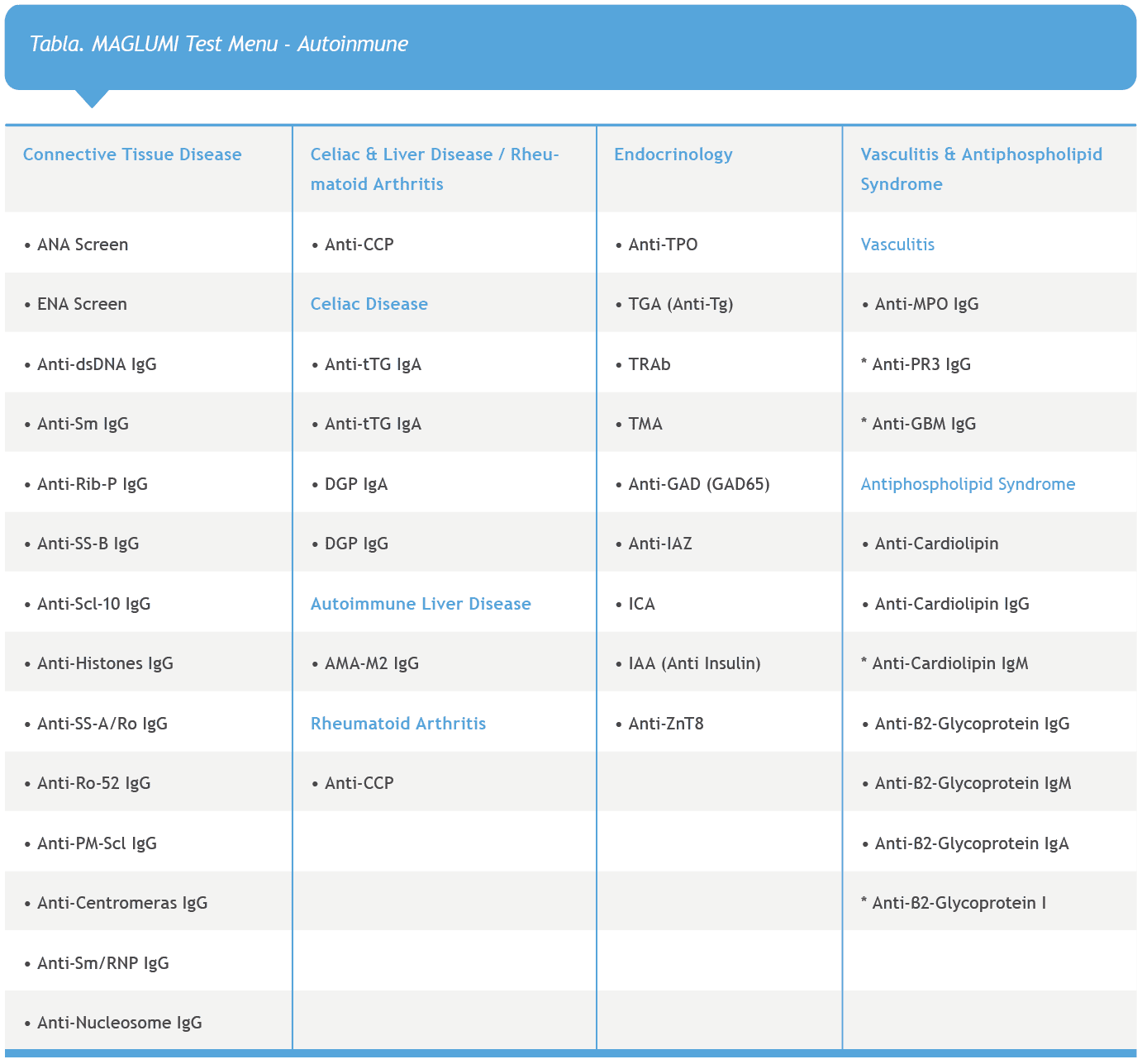Select the Endocrinology column header
Viewport: 1142px width, 1064px height.
[x=673, y=154]
